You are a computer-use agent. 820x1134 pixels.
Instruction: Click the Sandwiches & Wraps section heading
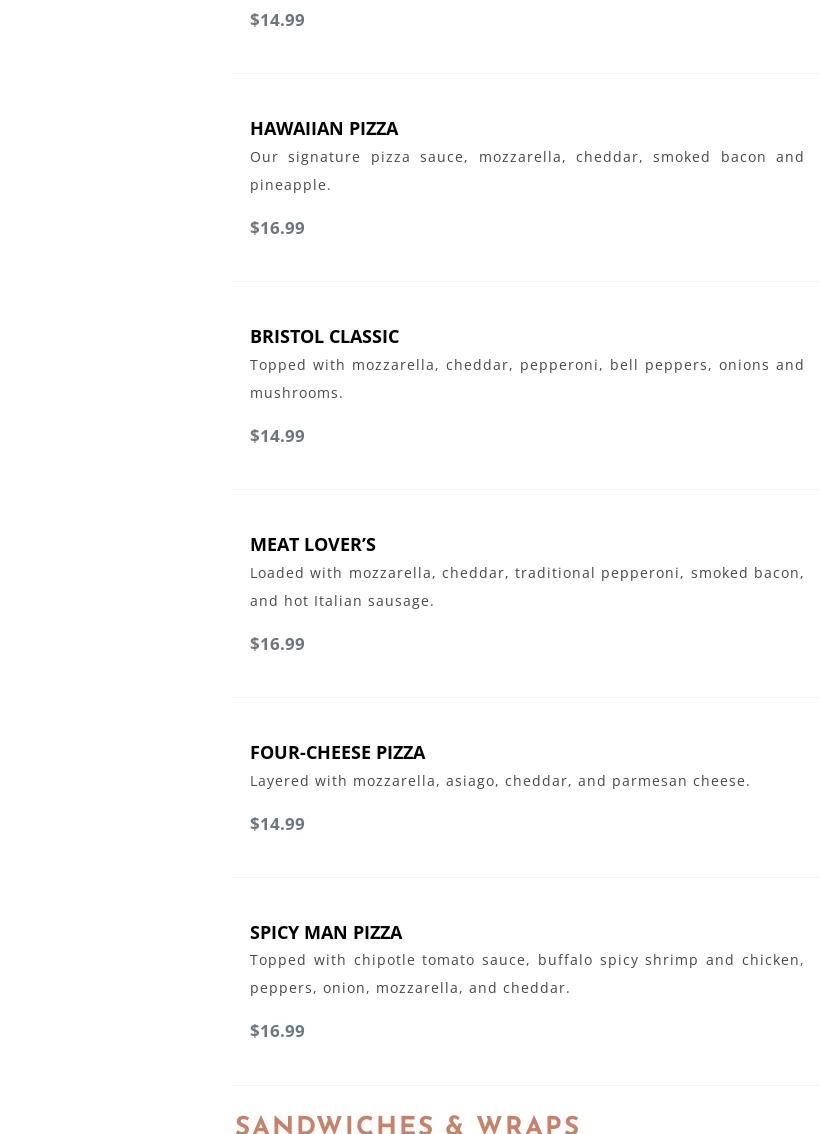tap(407, 1124)
